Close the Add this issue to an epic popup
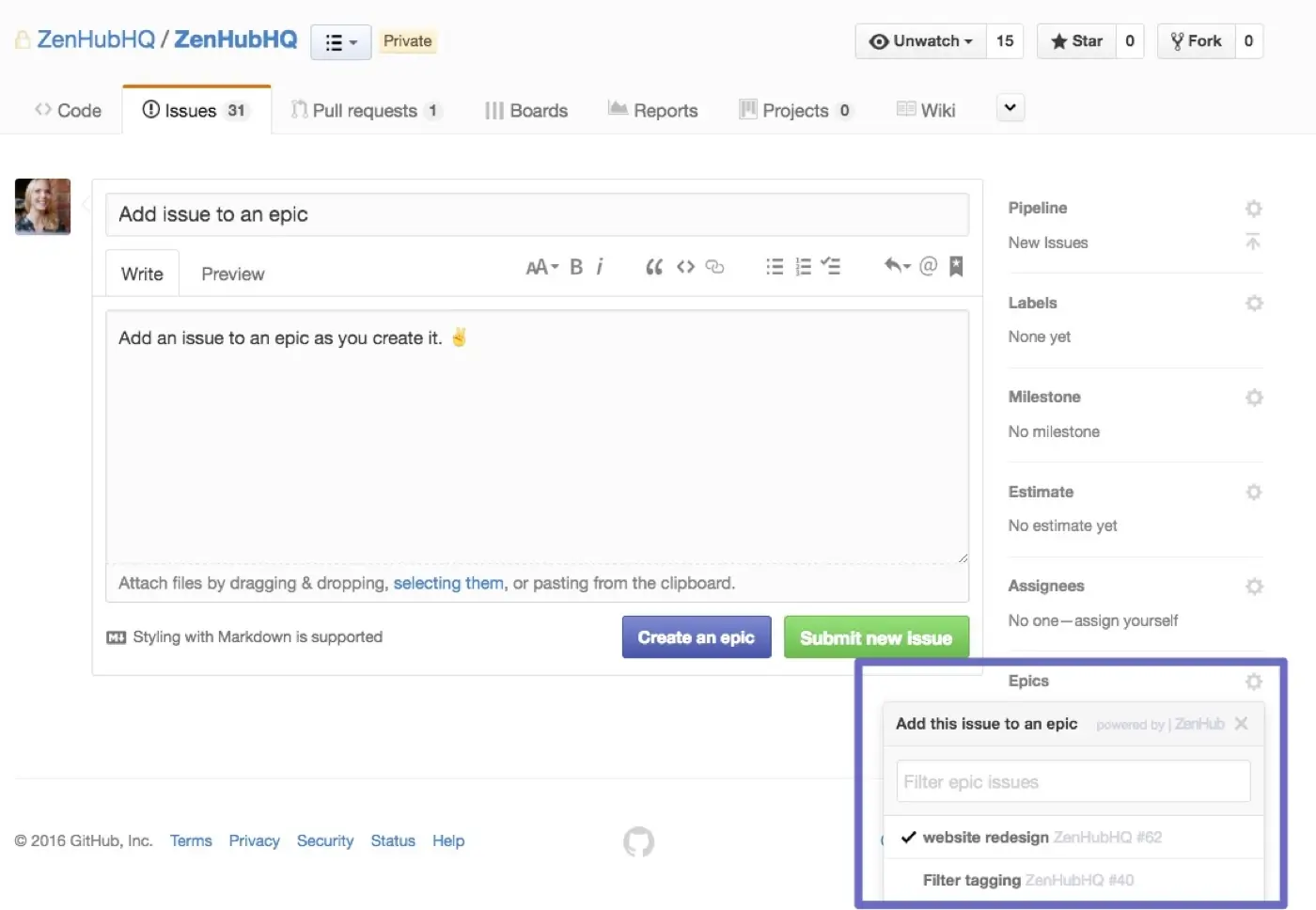The image size is (1316, 910). [x=1241, y=724]
